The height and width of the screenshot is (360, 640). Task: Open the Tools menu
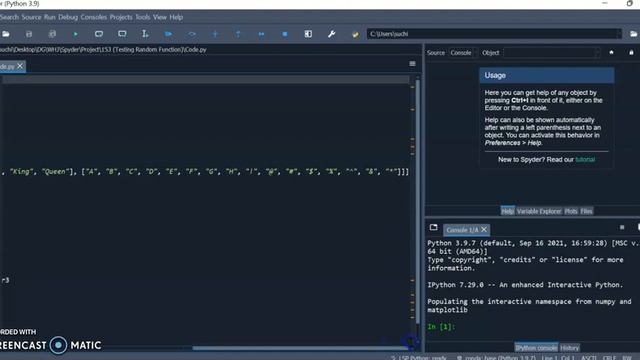pos(142,17)
